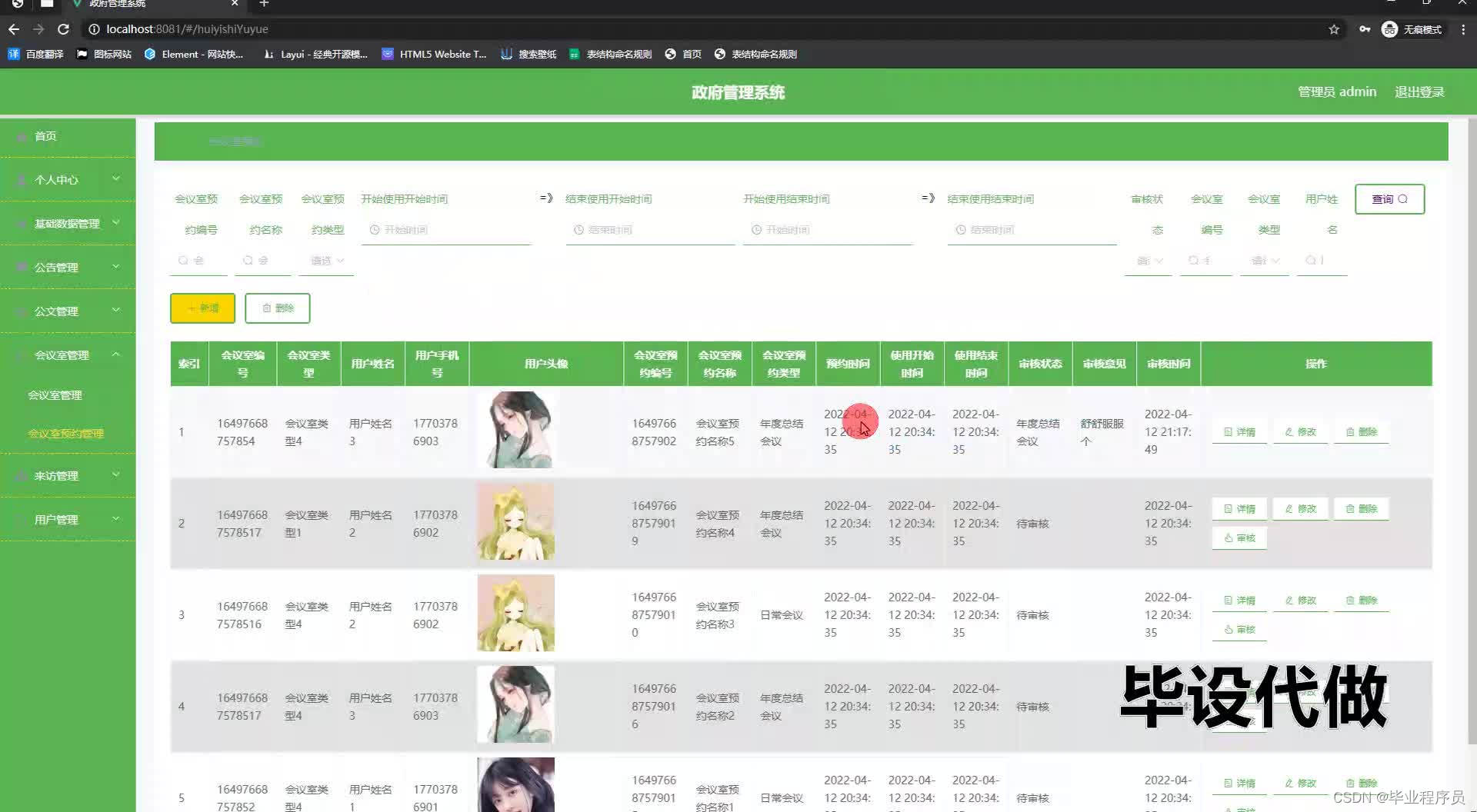Click 详情 for row 2
This screenshot has width=1477, height=812.
click(x=1239, y=509)
